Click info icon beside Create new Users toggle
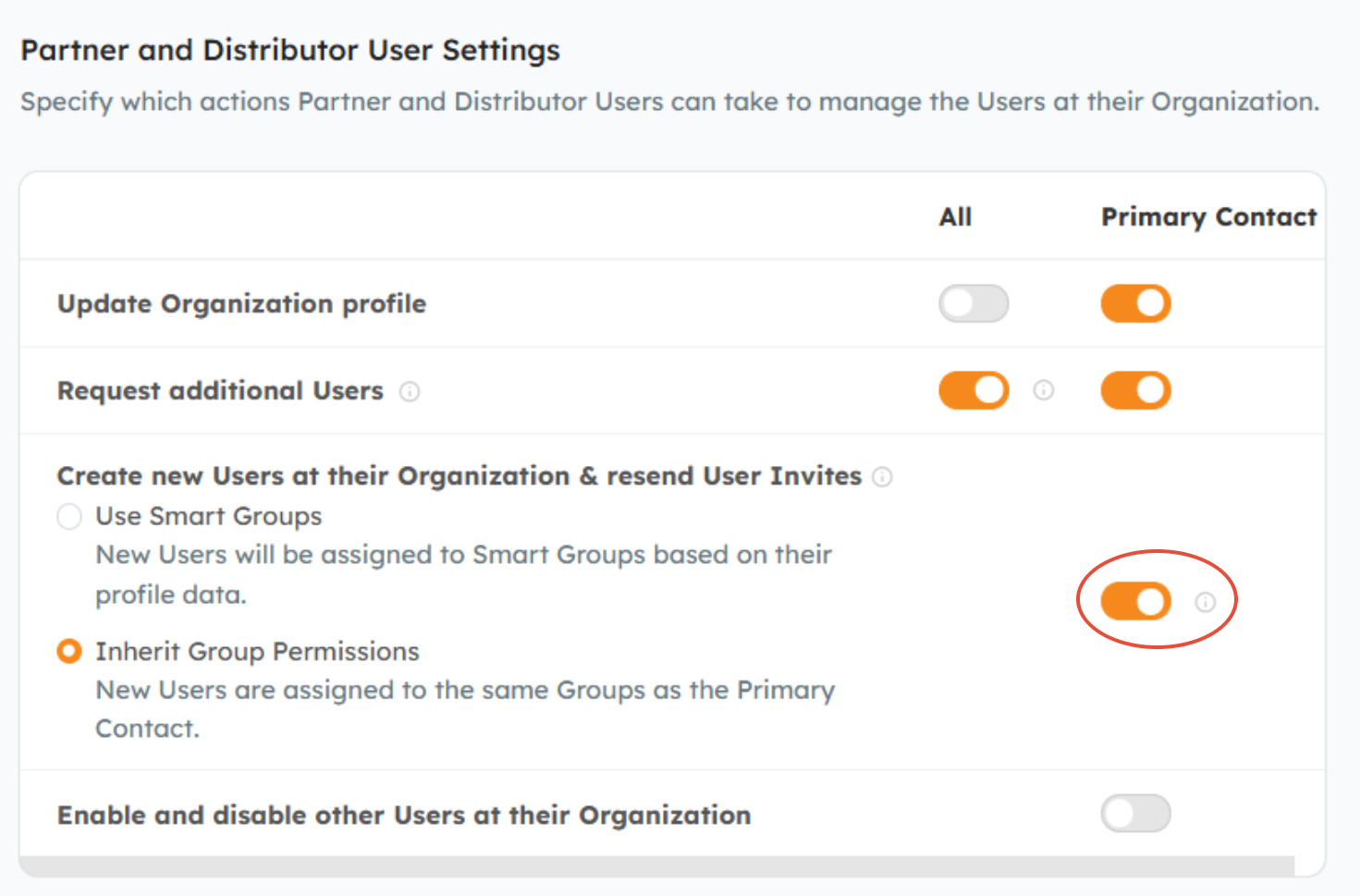Image resolution: width=1360 pixels, height=896 pixels. (1206, 602)
